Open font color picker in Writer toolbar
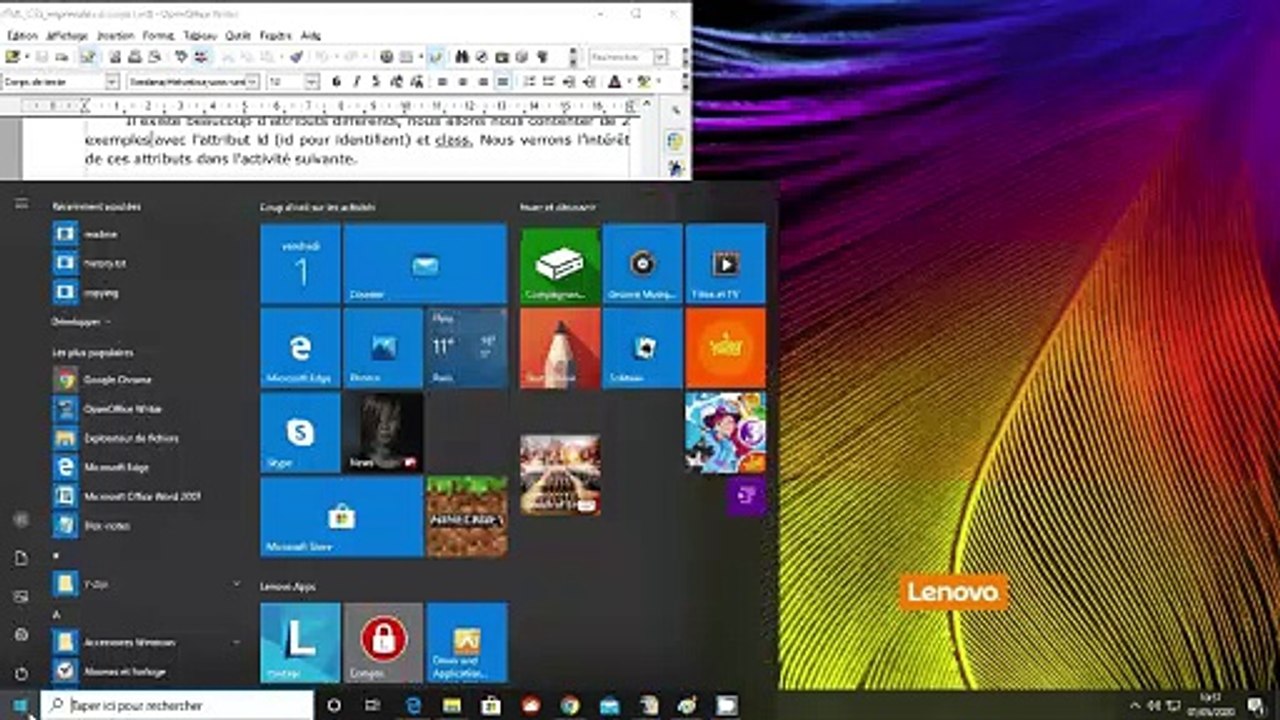The height and width of the screenshot is (720, 1280). (x=615, y=82)
